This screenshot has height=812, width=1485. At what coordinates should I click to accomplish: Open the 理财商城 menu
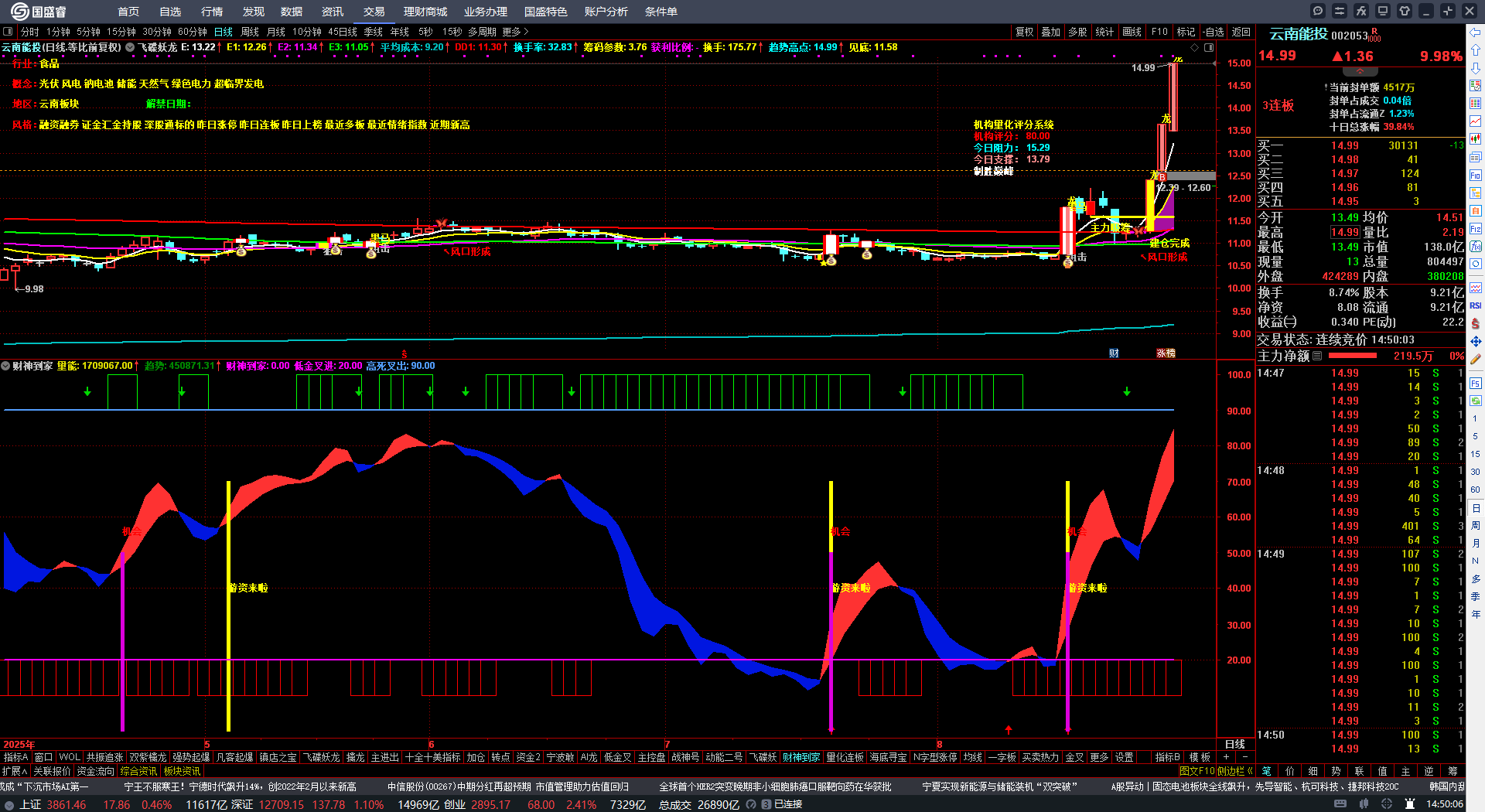[425, 12]
